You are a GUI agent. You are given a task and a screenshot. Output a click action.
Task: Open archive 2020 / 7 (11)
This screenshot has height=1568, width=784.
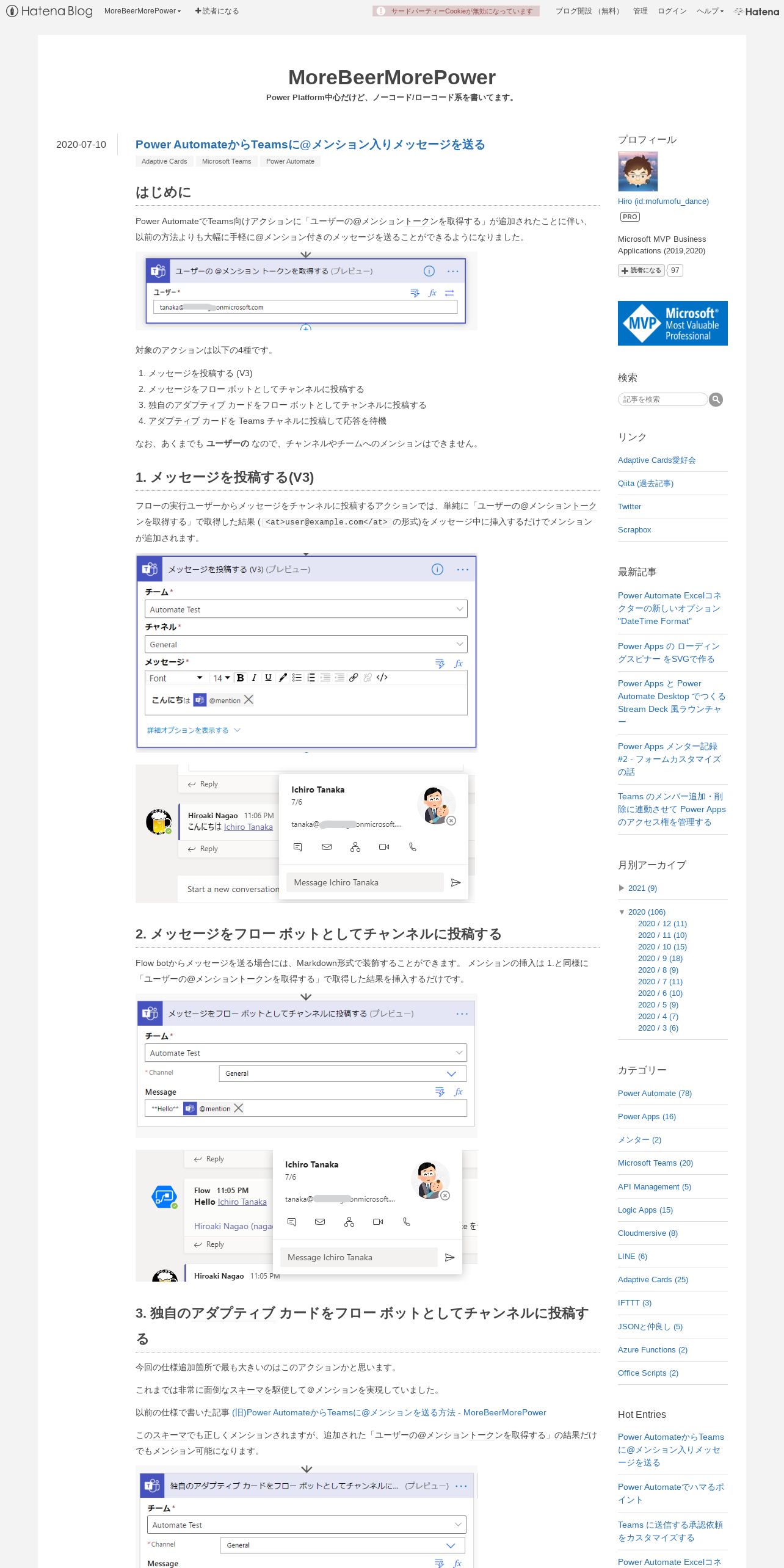(x=660, y=982)
